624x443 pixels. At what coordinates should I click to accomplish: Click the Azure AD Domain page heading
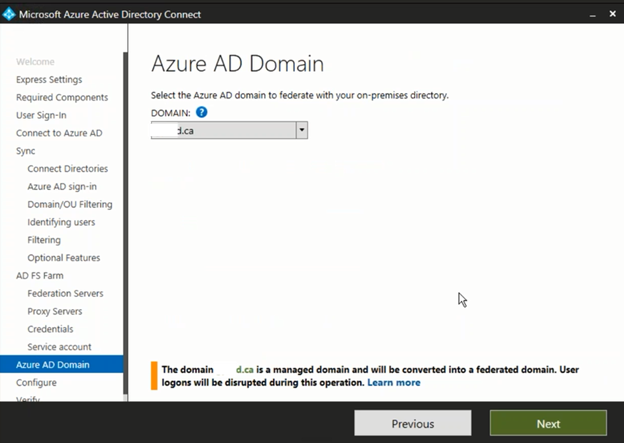click(x=238, y=64)
